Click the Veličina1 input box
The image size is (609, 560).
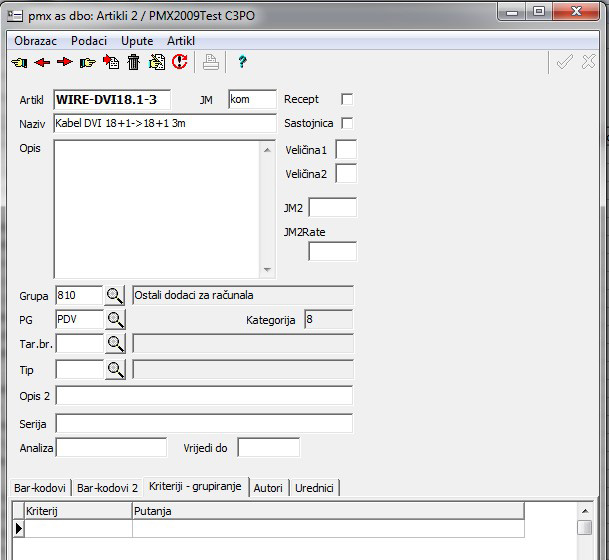[x=346, y=150]
